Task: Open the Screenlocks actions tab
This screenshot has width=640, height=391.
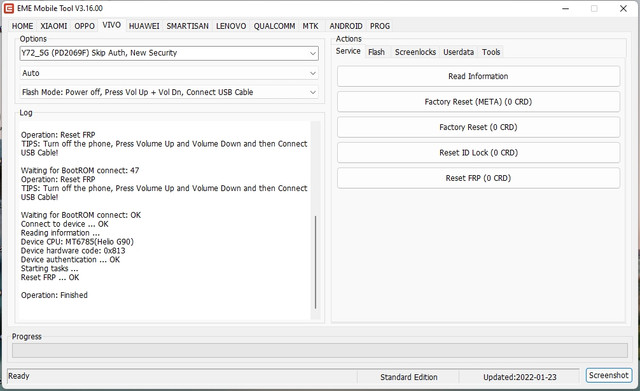Action: pos(415,52)
